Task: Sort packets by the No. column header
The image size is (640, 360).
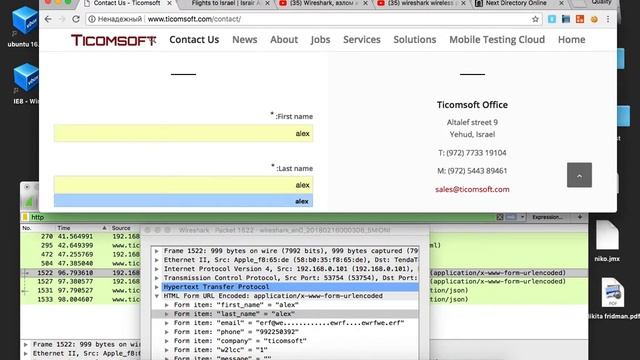Action: click(38, 228)
